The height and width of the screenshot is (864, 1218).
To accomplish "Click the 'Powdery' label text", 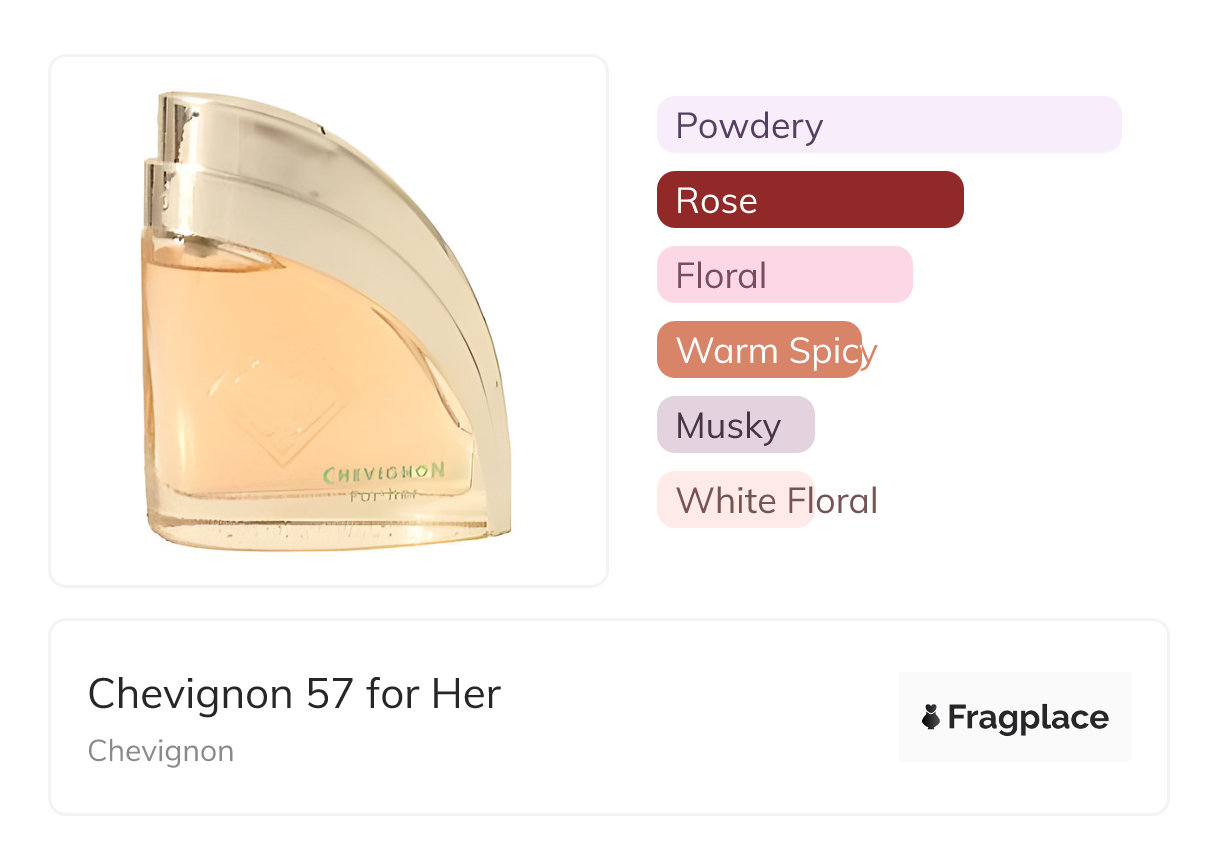I will pos(749,126).
